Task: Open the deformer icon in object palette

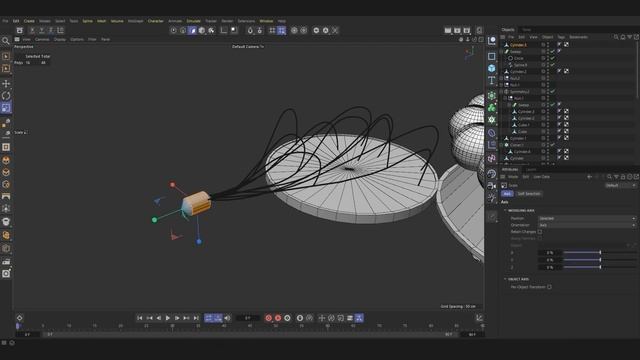Action: [x=492, y=133]
